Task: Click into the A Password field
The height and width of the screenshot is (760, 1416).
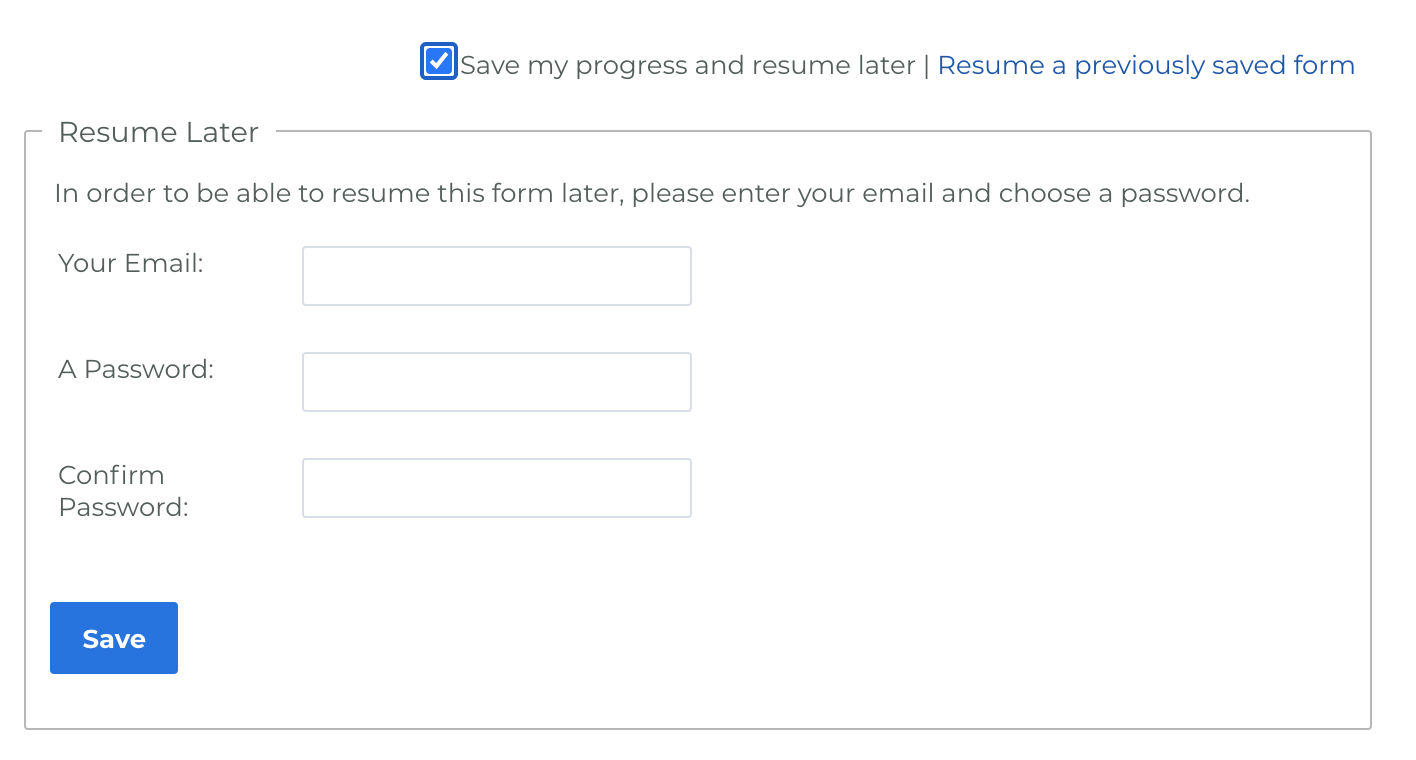Action: coord(496,382)
